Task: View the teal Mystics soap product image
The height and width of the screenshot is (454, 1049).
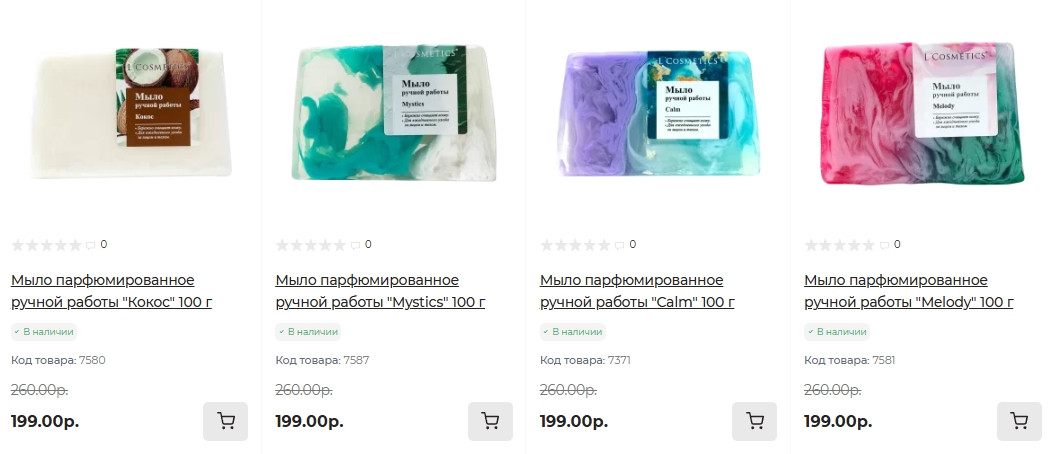Action: click(x=395, y=112)
